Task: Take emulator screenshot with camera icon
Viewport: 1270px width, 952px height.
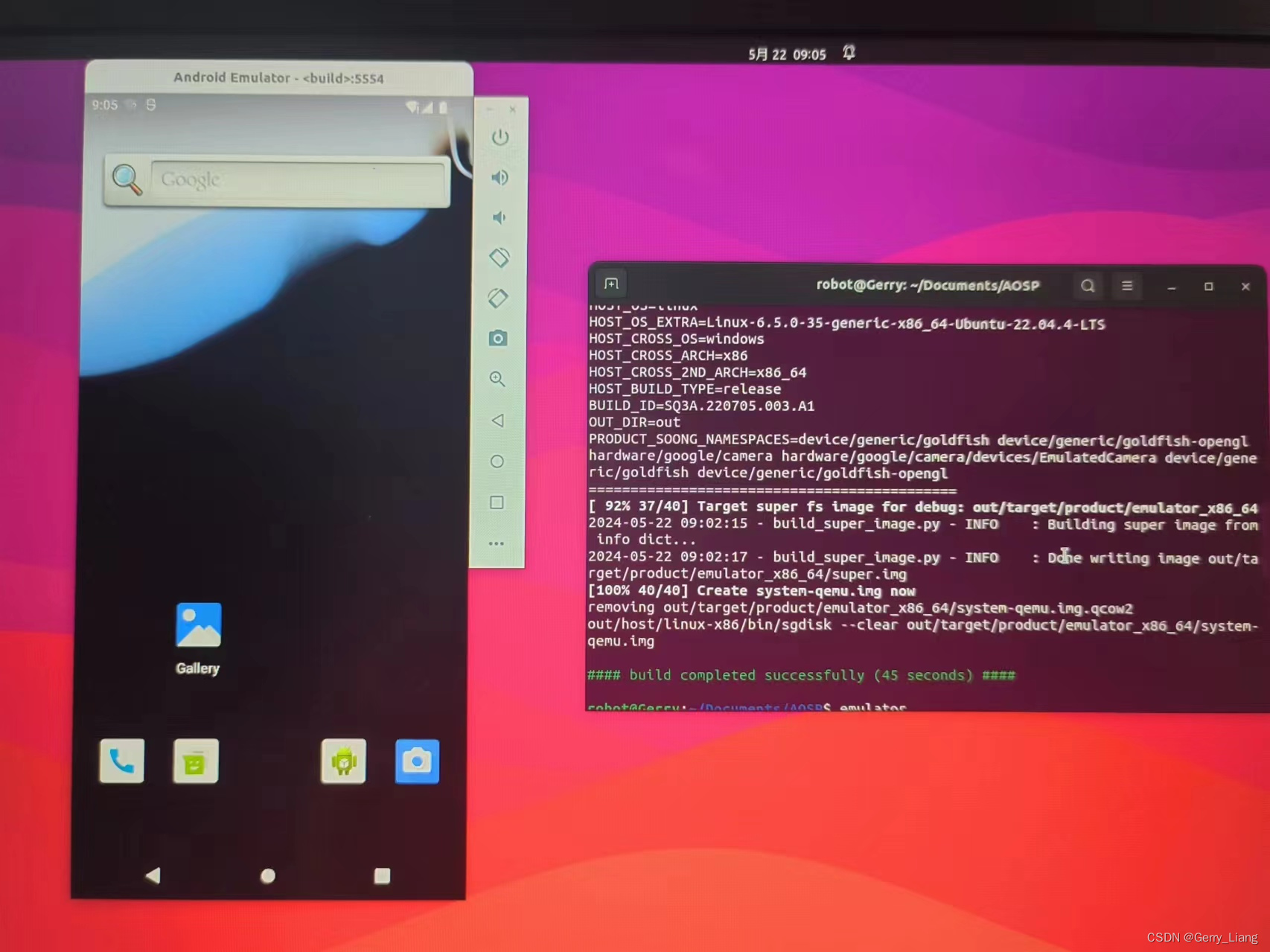Action: pyautogui.click(x=498, y=339)
